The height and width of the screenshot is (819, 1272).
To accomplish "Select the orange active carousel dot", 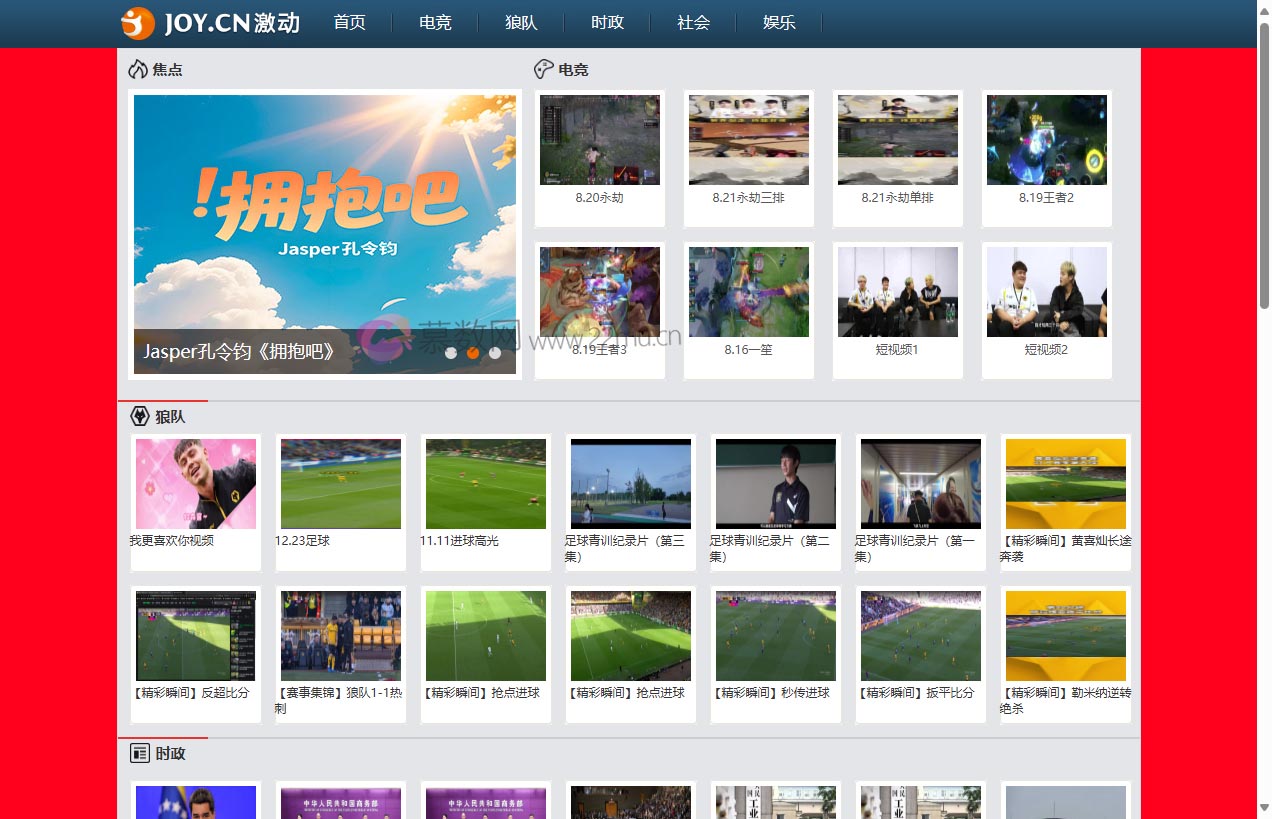I will coord(473,353).
